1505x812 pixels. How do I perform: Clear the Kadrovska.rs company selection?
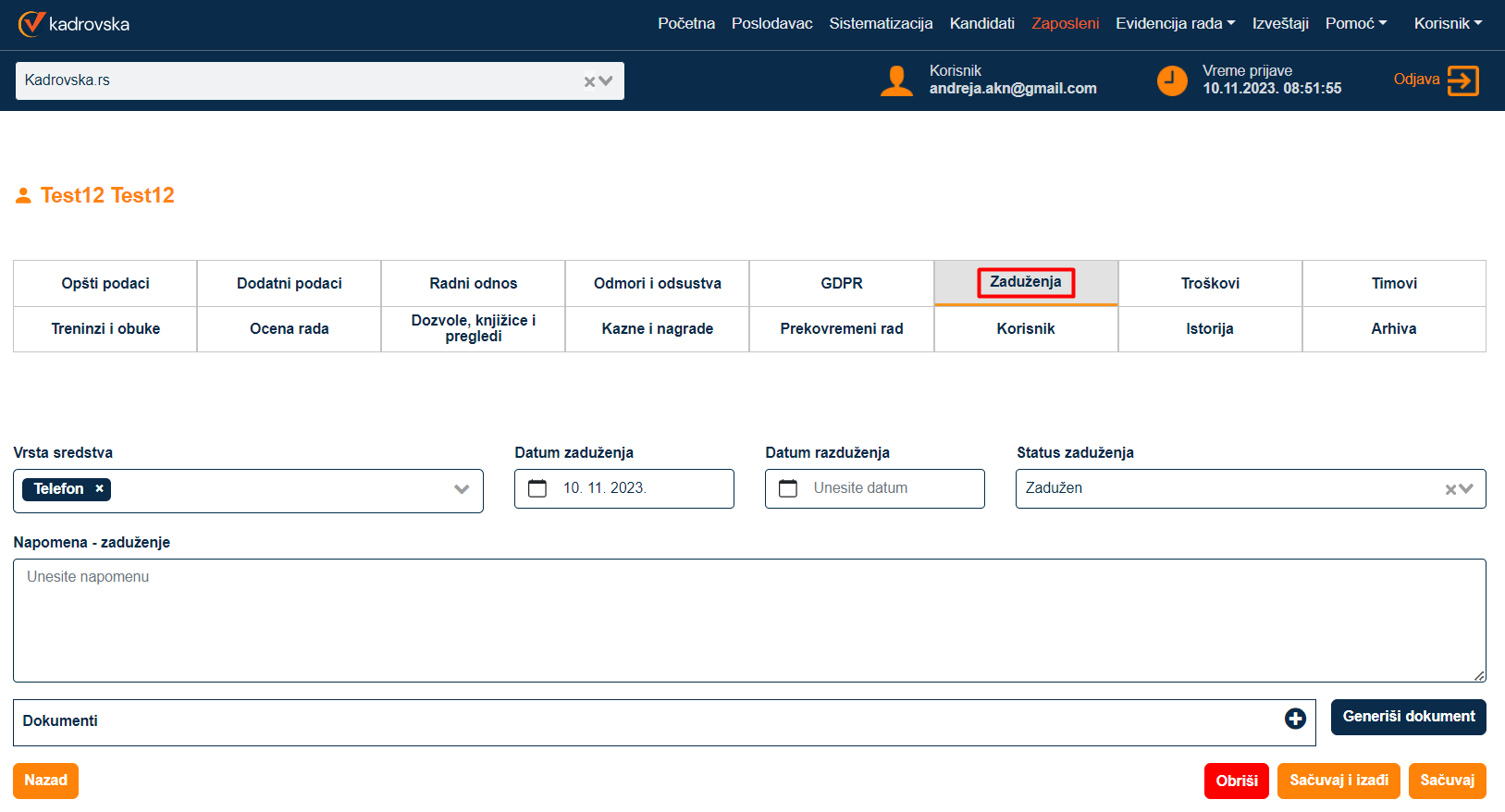tap(589, 81)
